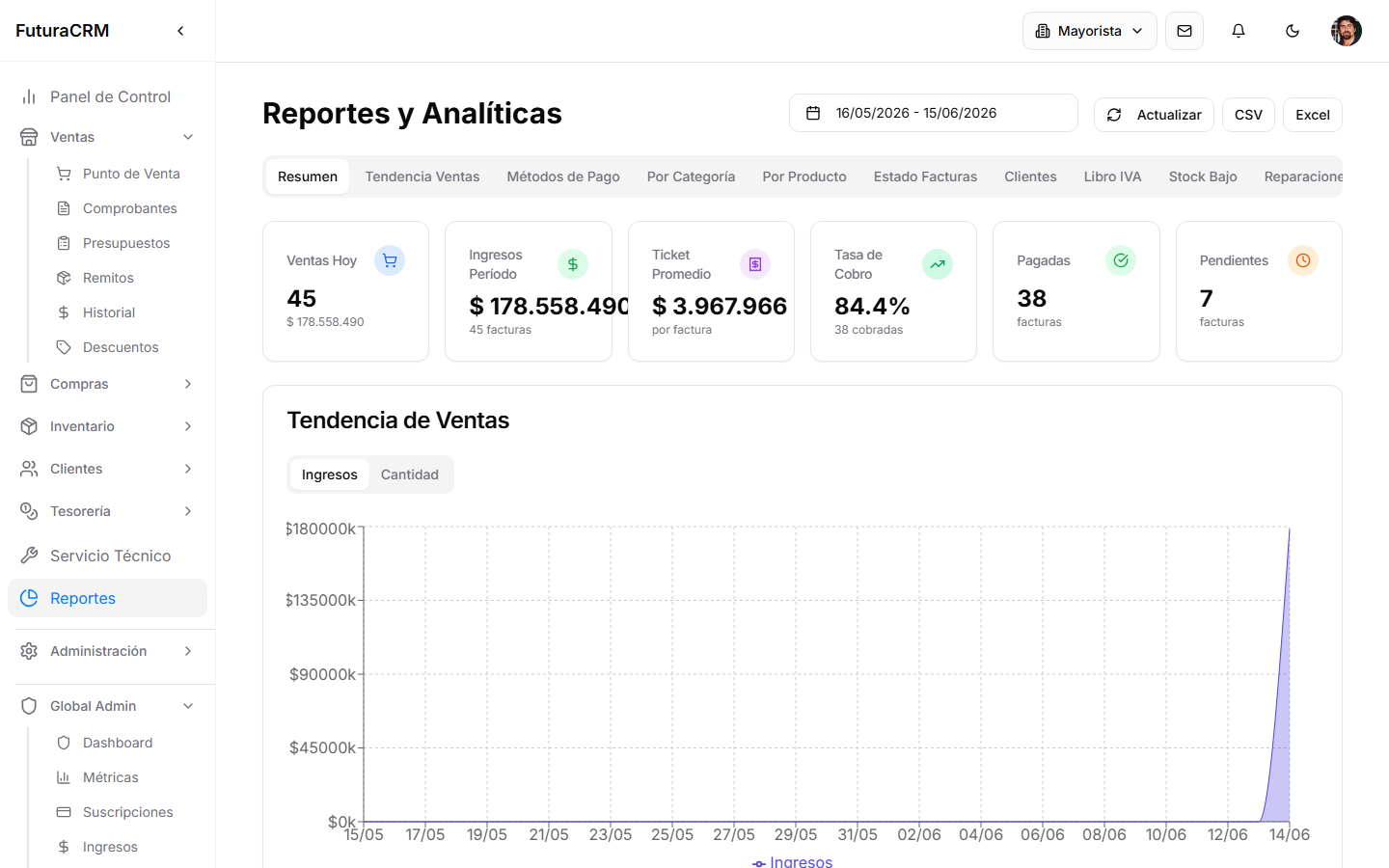Click the FuturaCRM logo text

tap(63, 31)
